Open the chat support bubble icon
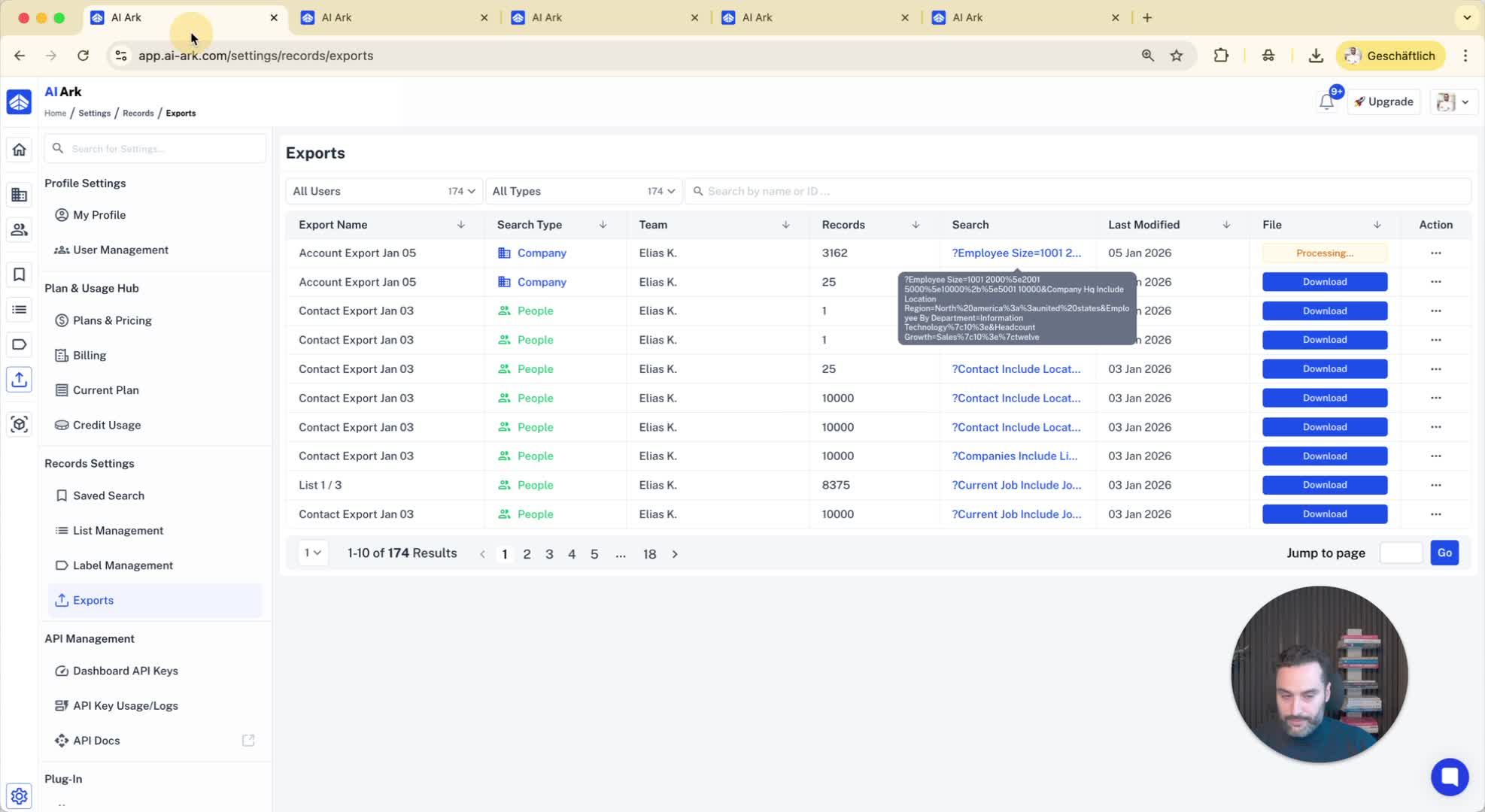The height and width of the screenshot is (812, 1485). [x=1449, y=776]
